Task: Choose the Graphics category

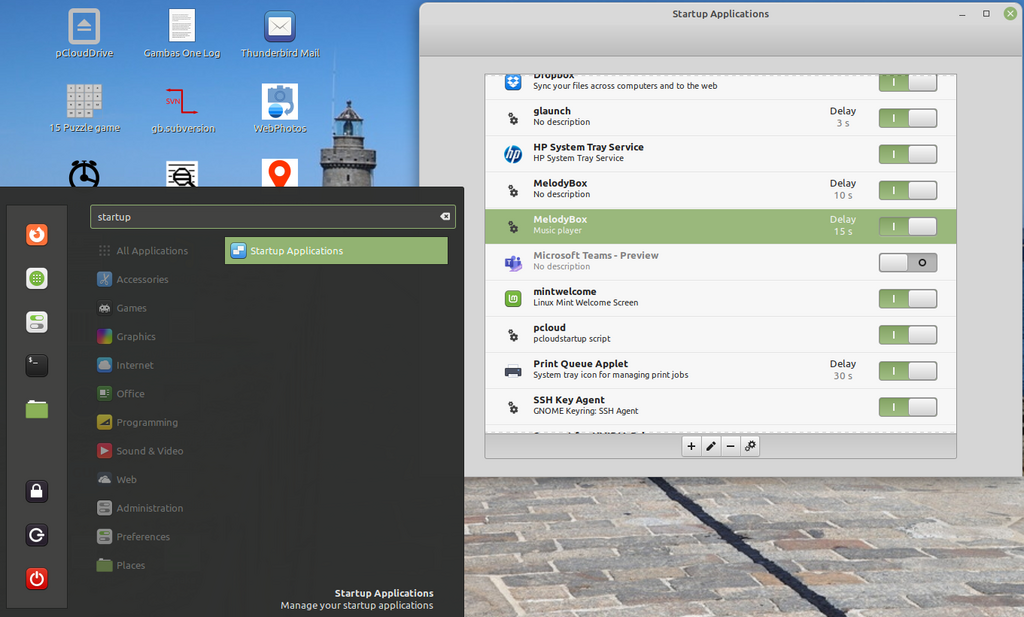Action: [x=127, y=337]
